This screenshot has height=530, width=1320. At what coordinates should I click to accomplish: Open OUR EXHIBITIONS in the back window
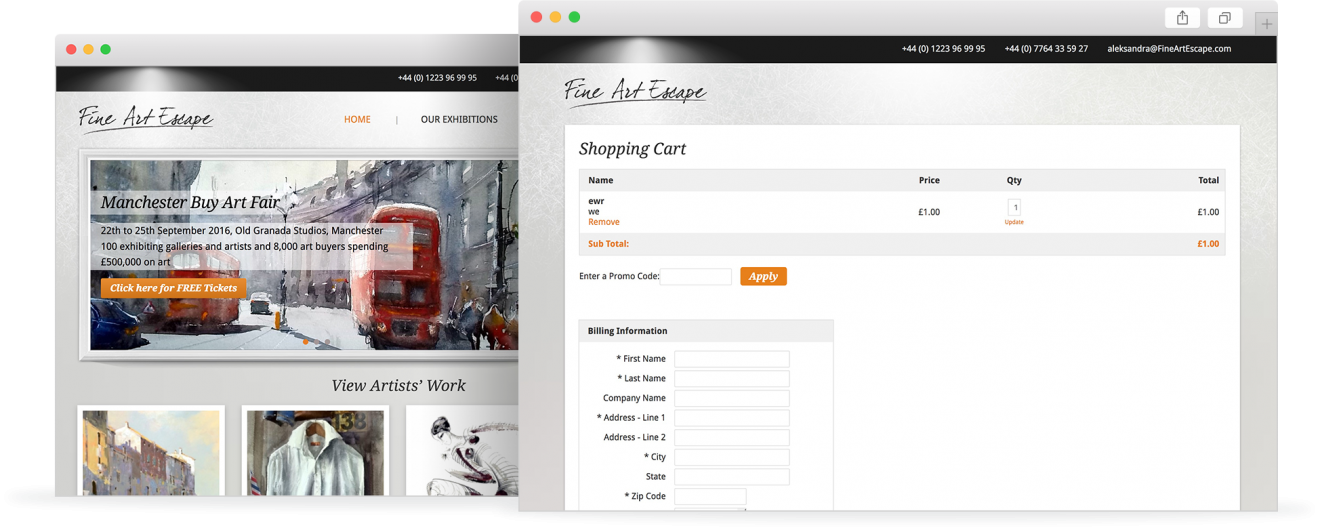coord(459,119)
